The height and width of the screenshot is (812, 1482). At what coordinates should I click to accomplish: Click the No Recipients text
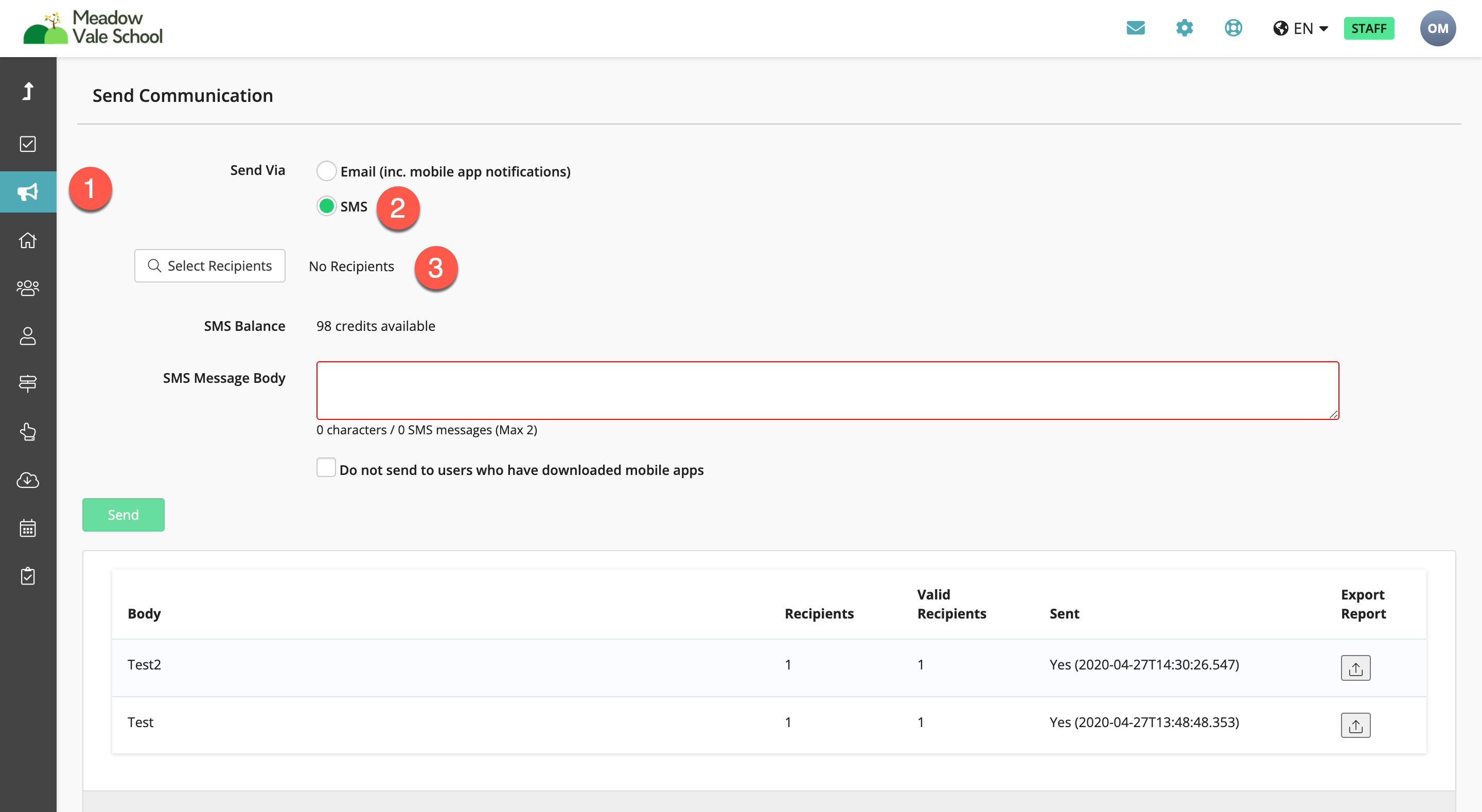tap(351, 267)
